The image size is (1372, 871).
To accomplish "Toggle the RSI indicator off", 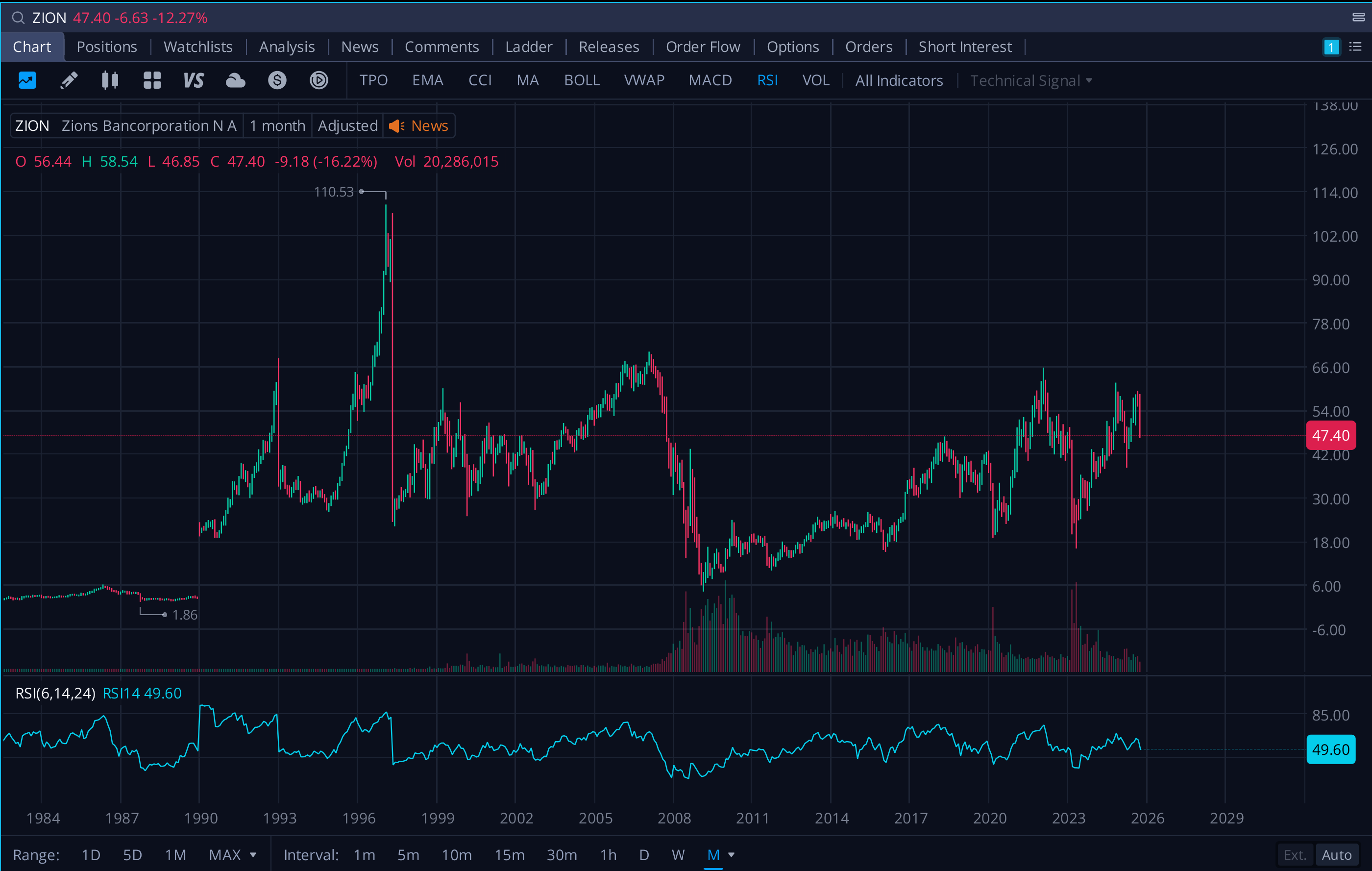I will pyautogui.click(x=767, y=80).
